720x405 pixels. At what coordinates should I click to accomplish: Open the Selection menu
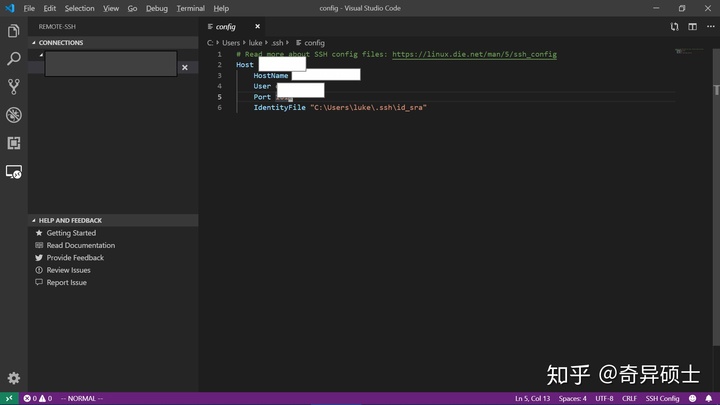(79, 8)
